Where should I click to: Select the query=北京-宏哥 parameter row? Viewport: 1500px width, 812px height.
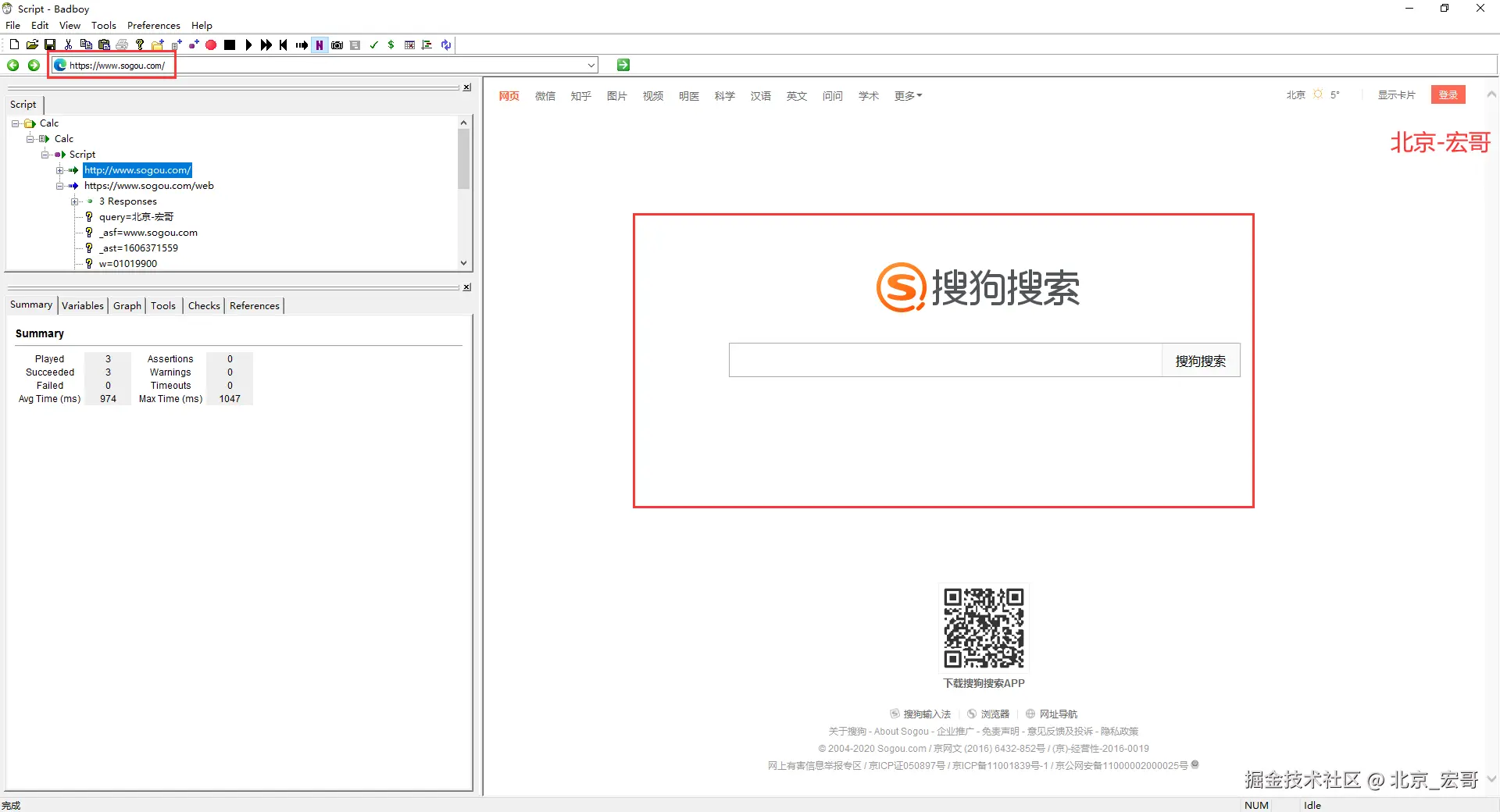pos(136,217)
